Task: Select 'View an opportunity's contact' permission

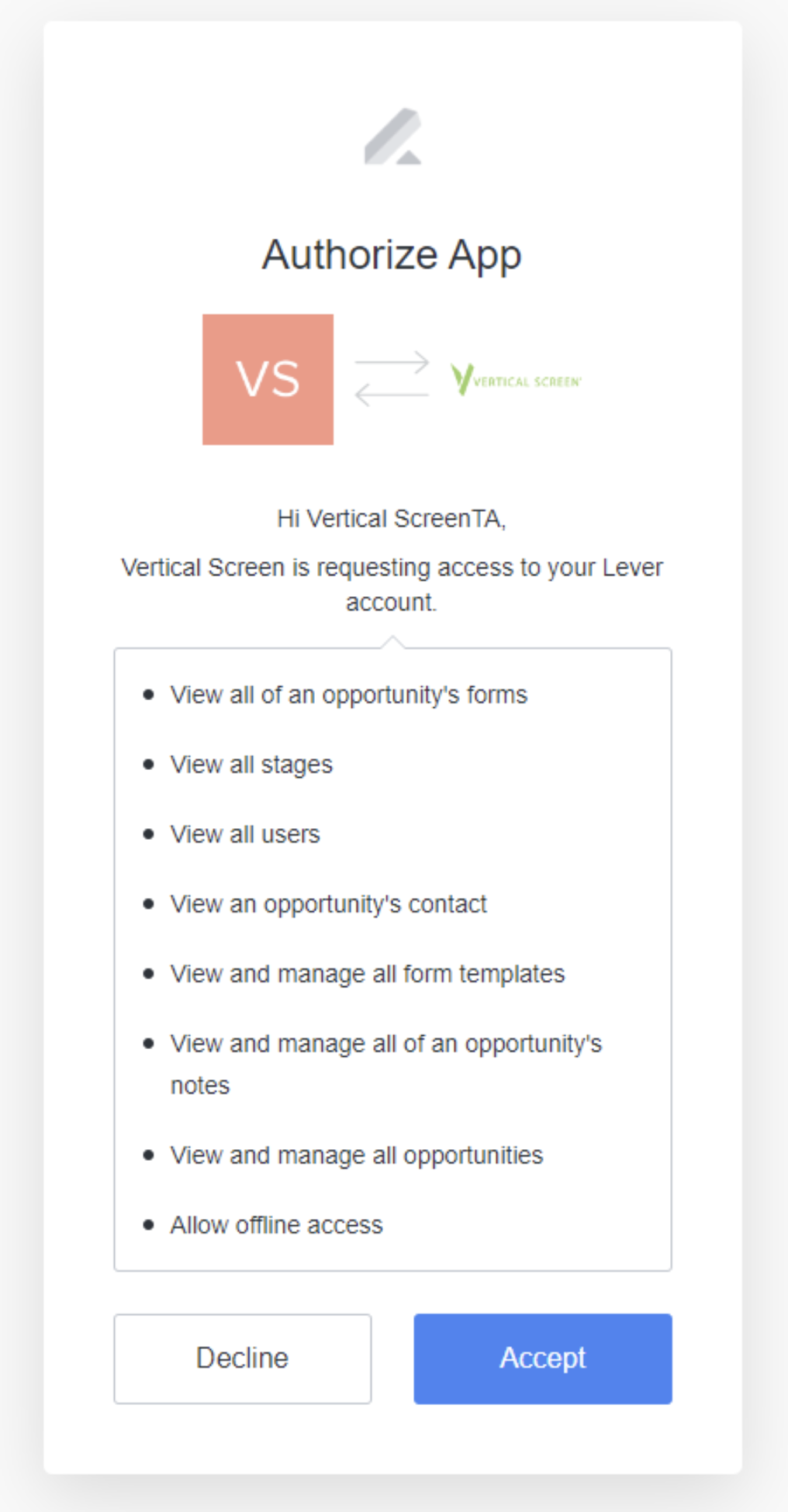Action: click(x=329, y=904)
